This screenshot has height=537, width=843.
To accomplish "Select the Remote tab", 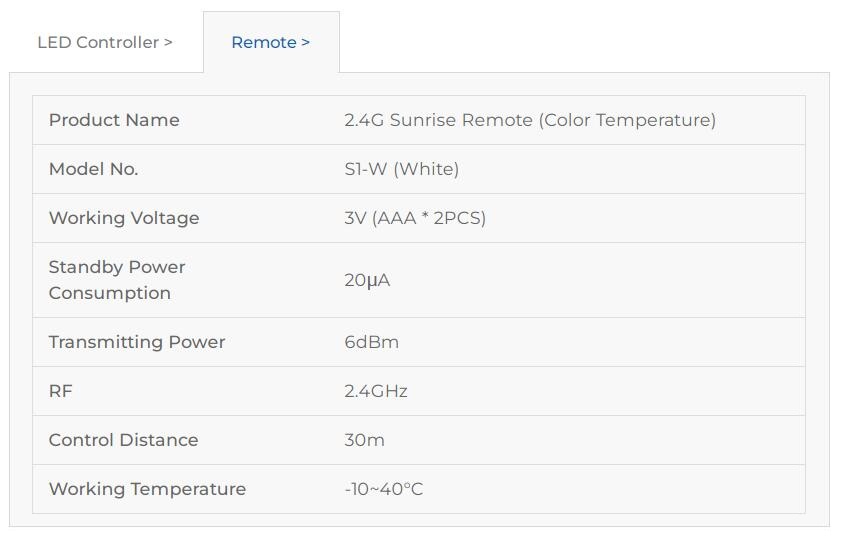I will pos(270,42).
